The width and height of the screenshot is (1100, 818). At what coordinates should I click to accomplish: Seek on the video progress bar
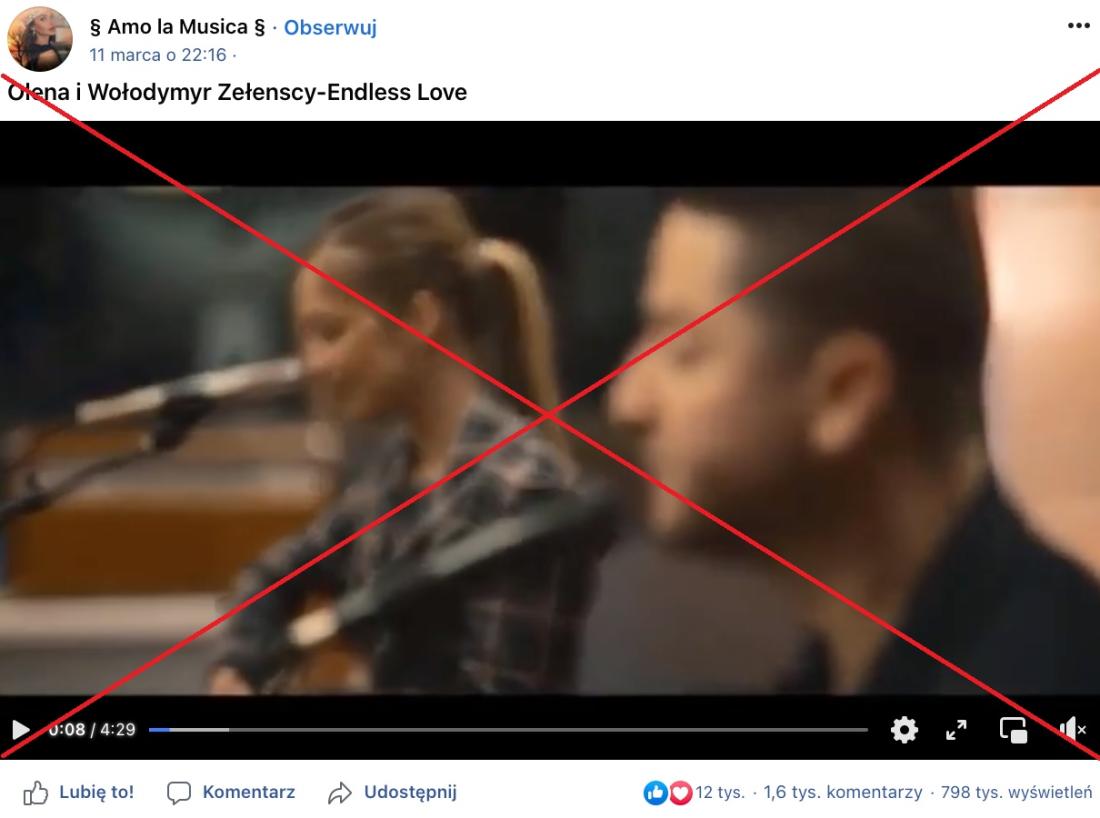coord(508,730)
